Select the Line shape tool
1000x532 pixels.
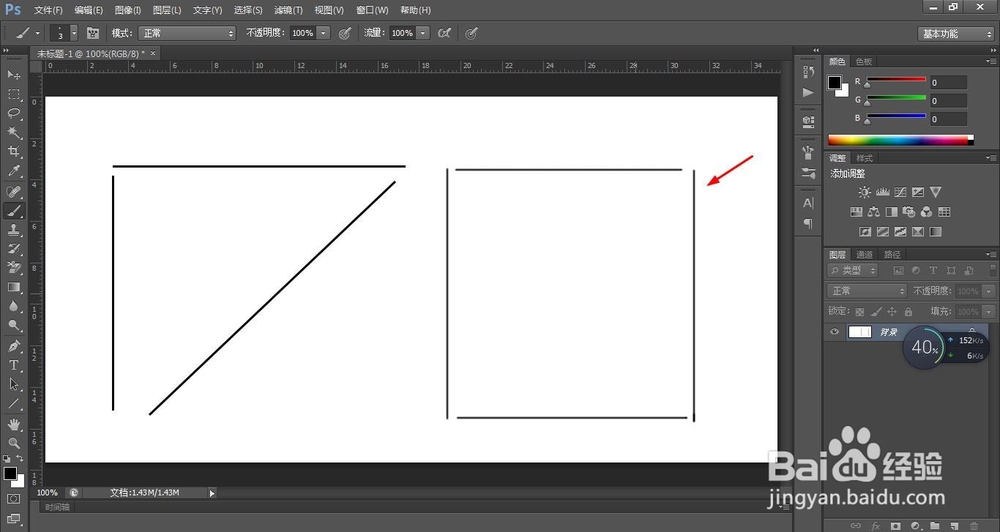coord(13,403)
